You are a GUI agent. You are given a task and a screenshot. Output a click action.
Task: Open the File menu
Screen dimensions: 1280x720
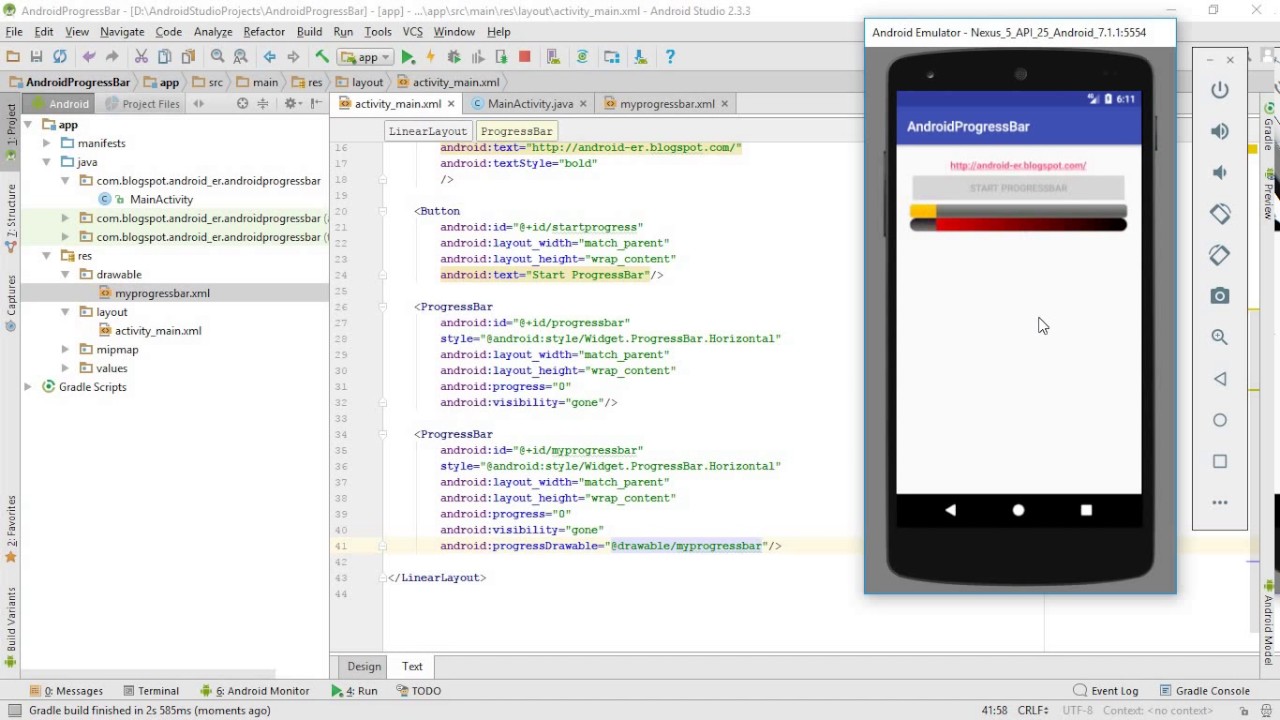14,32
